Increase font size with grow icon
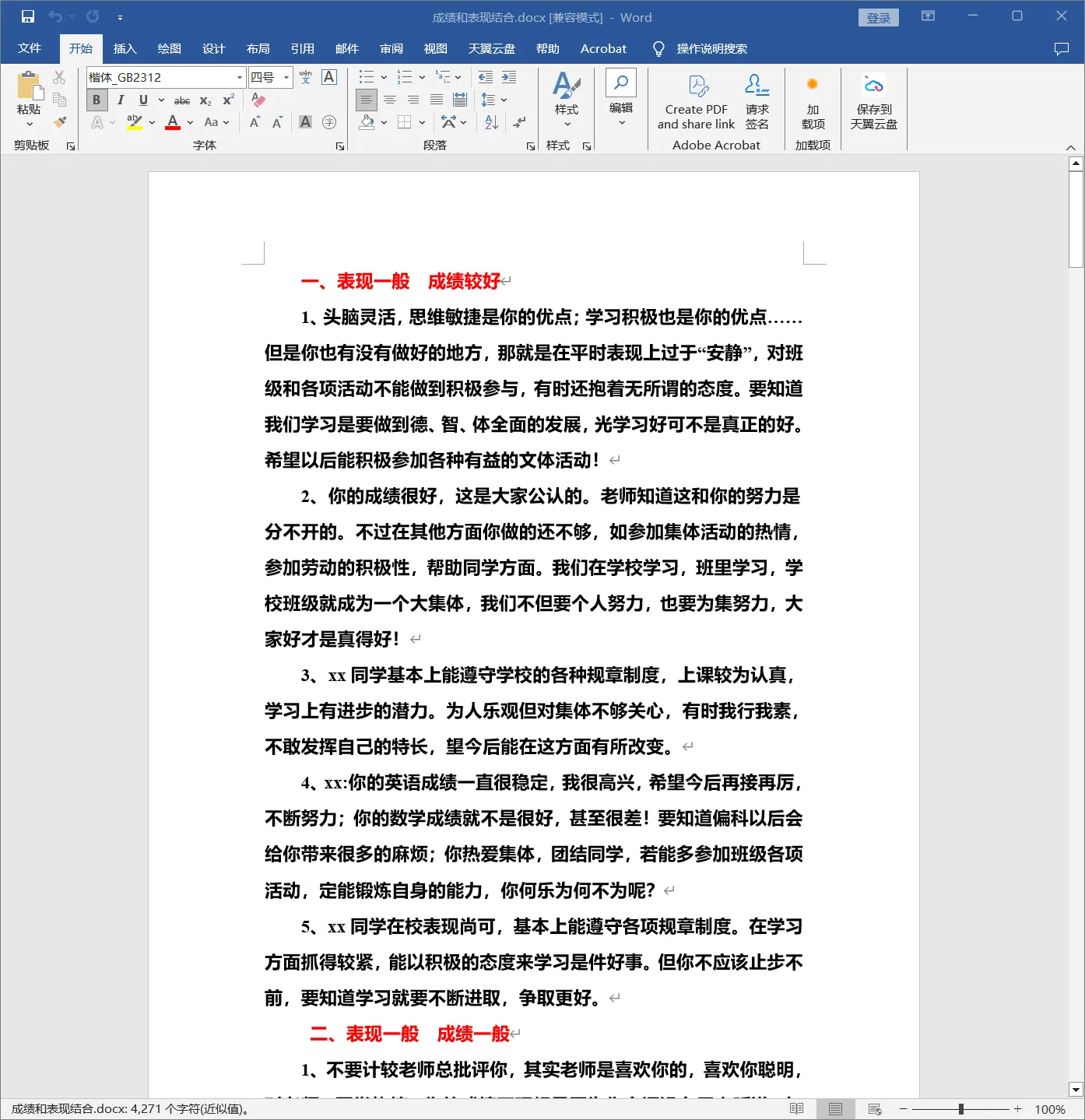 255,122
